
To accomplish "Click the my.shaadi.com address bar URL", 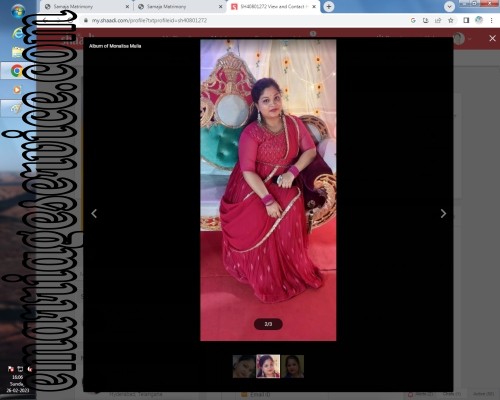I will (x=149, y=21).
